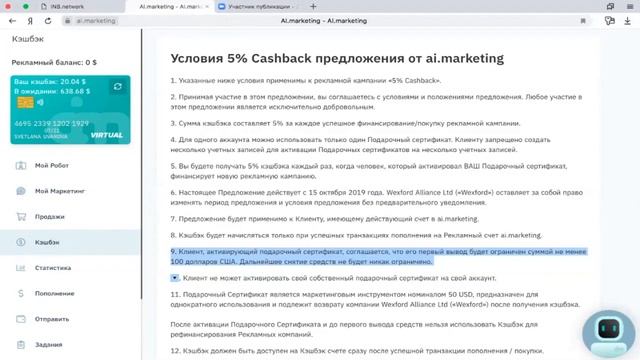Click the Отправить wallet icon
This screenshot has width=640, height=360.
click(21, 319)
